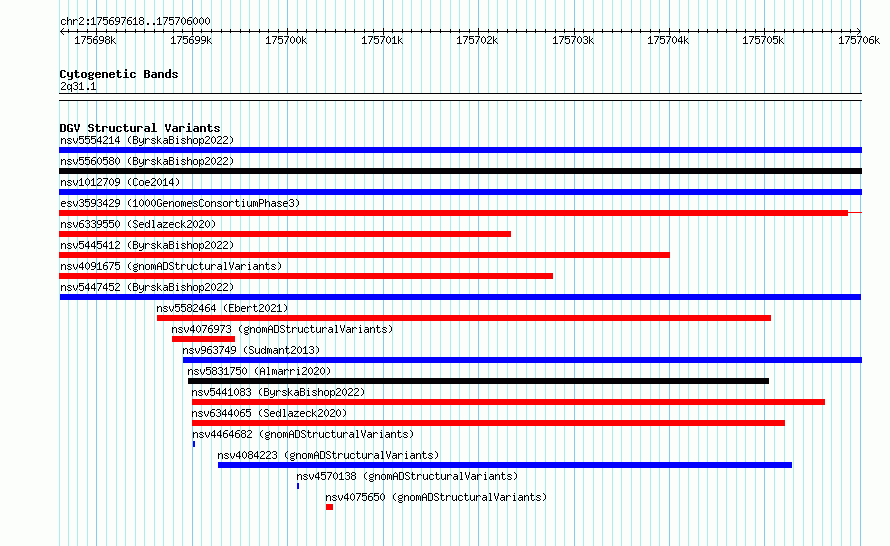Click the red bar of nsv5582464
The width and height of the screenshot is (890, 546).
(464, 318)
